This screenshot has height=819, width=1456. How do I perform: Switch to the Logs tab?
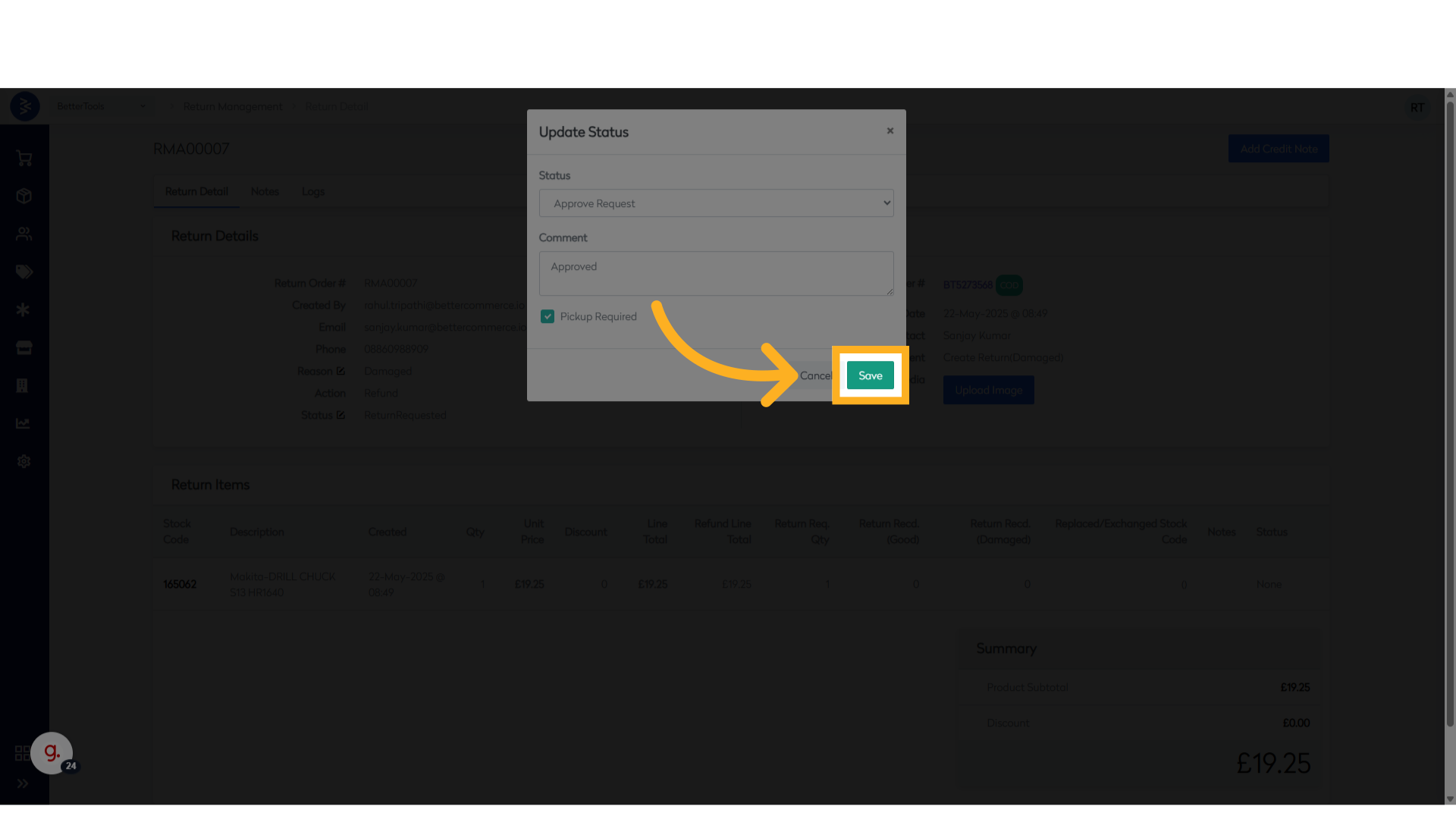(x=312, y=192)
